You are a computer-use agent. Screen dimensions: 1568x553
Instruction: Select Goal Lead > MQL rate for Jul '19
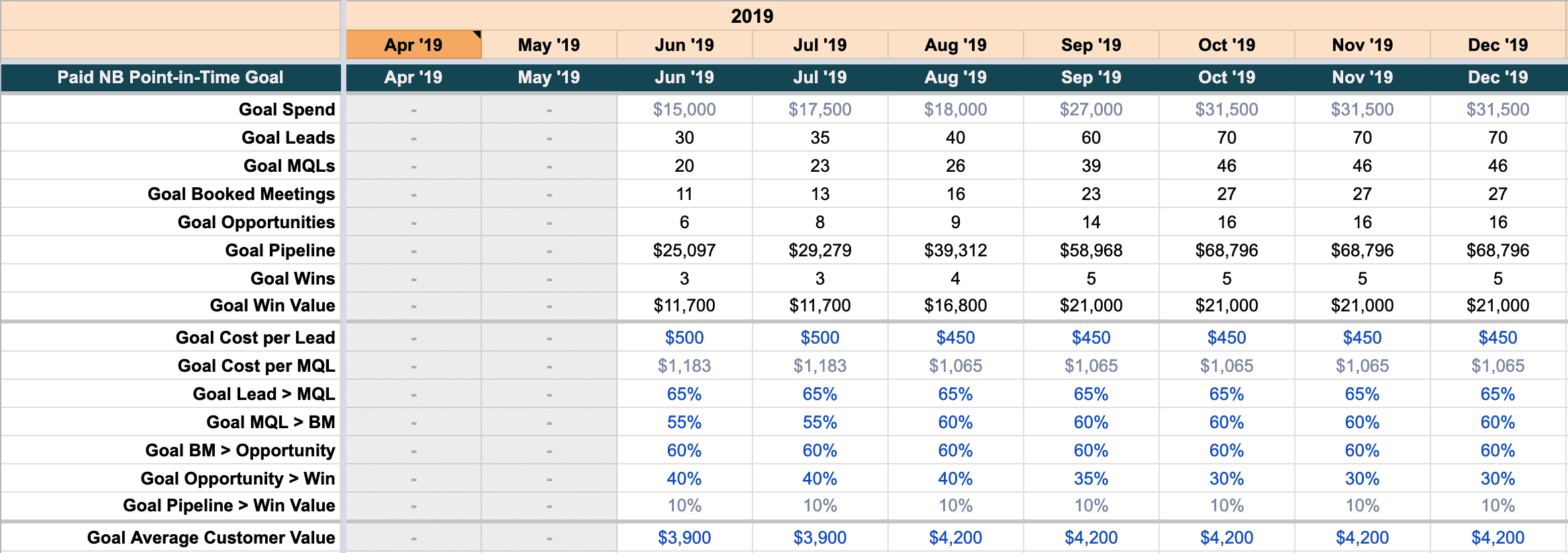(820, 394)
